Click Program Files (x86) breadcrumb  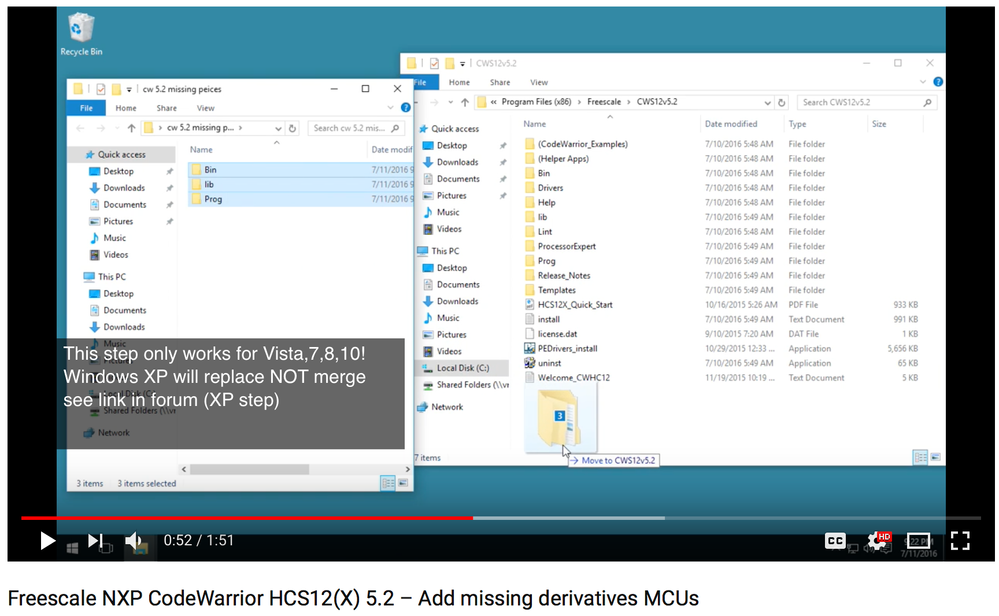pyautogui.click(x=536, y=102)
